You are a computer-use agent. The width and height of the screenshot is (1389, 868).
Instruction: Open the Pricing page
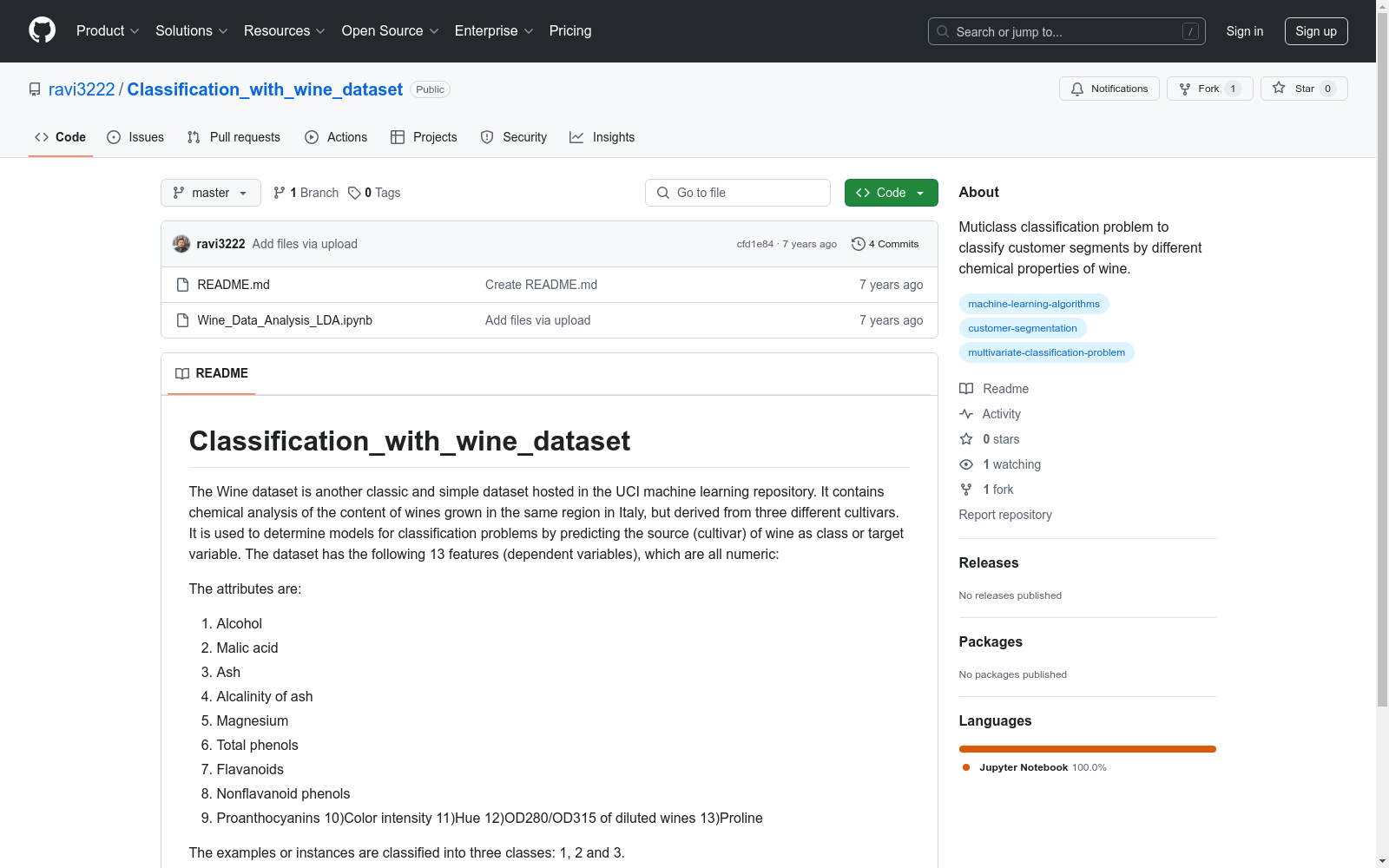(x=570, y=30)
